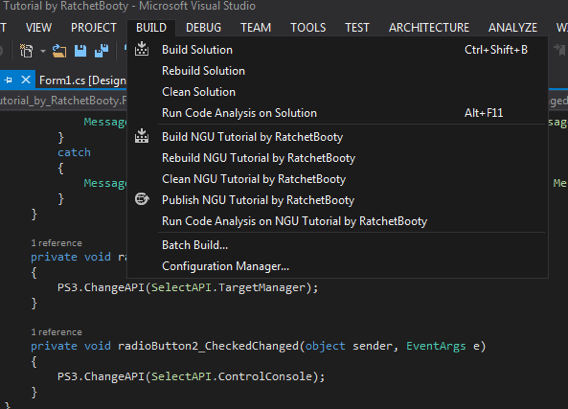Switch to Form1.cs [Design] tab
568x409 pixels.
(83, 80)
